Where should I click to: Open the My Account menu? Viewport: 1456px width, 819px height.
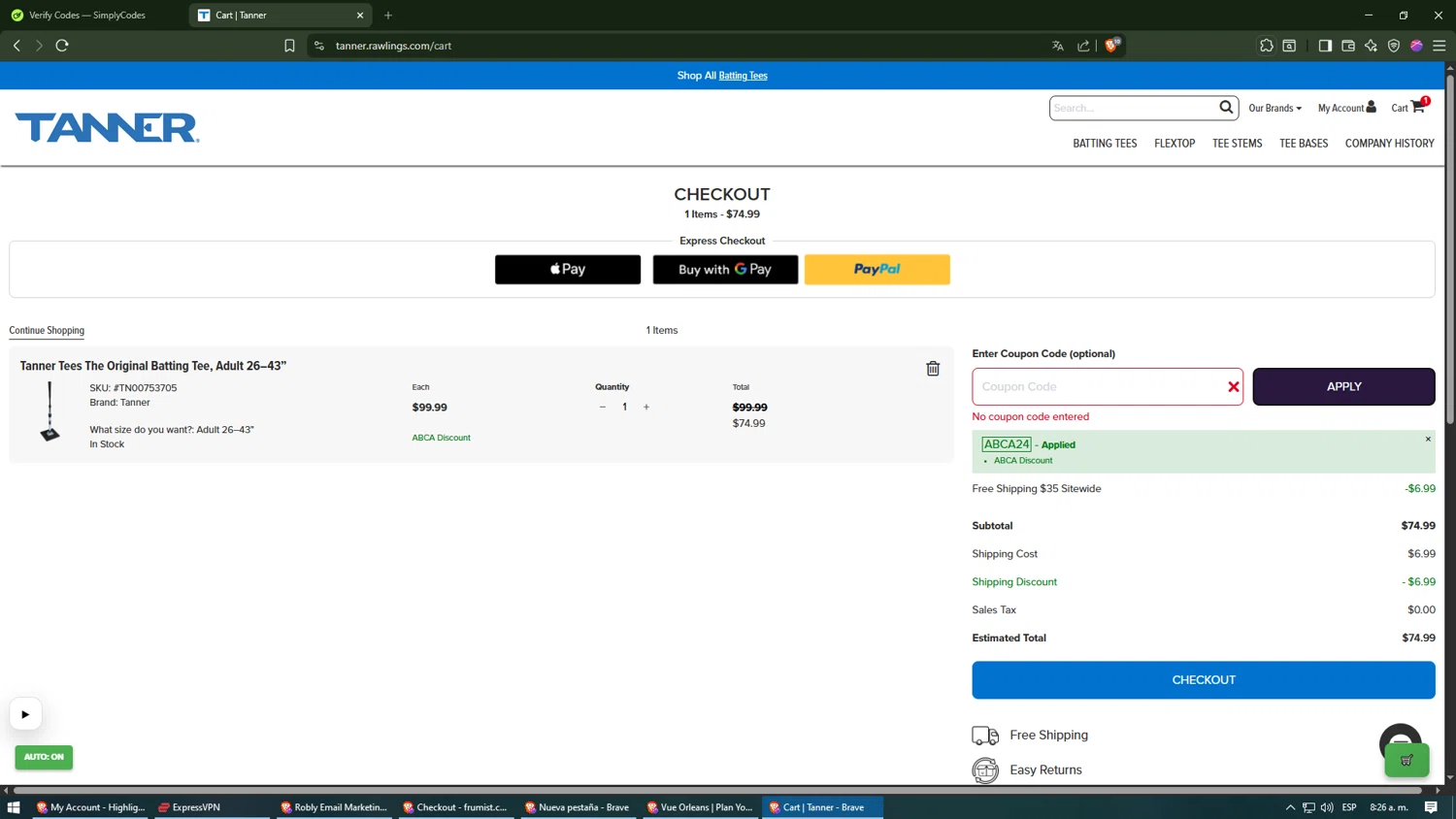click(x=1346, y=108)
